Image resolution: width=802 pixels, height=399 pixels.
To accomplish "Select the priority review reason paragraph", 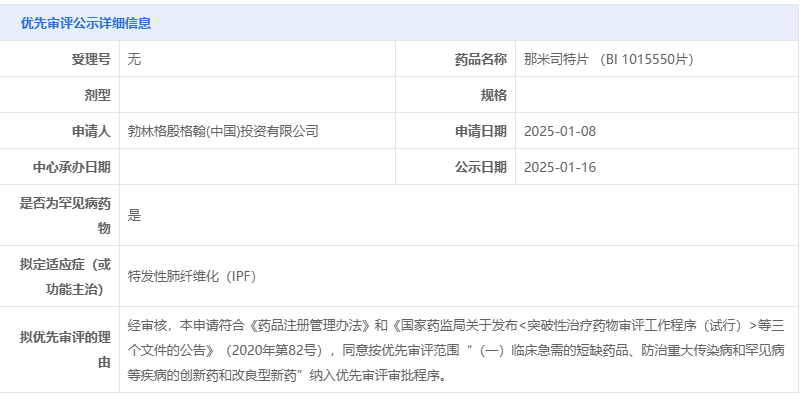I will click(456, 350).
